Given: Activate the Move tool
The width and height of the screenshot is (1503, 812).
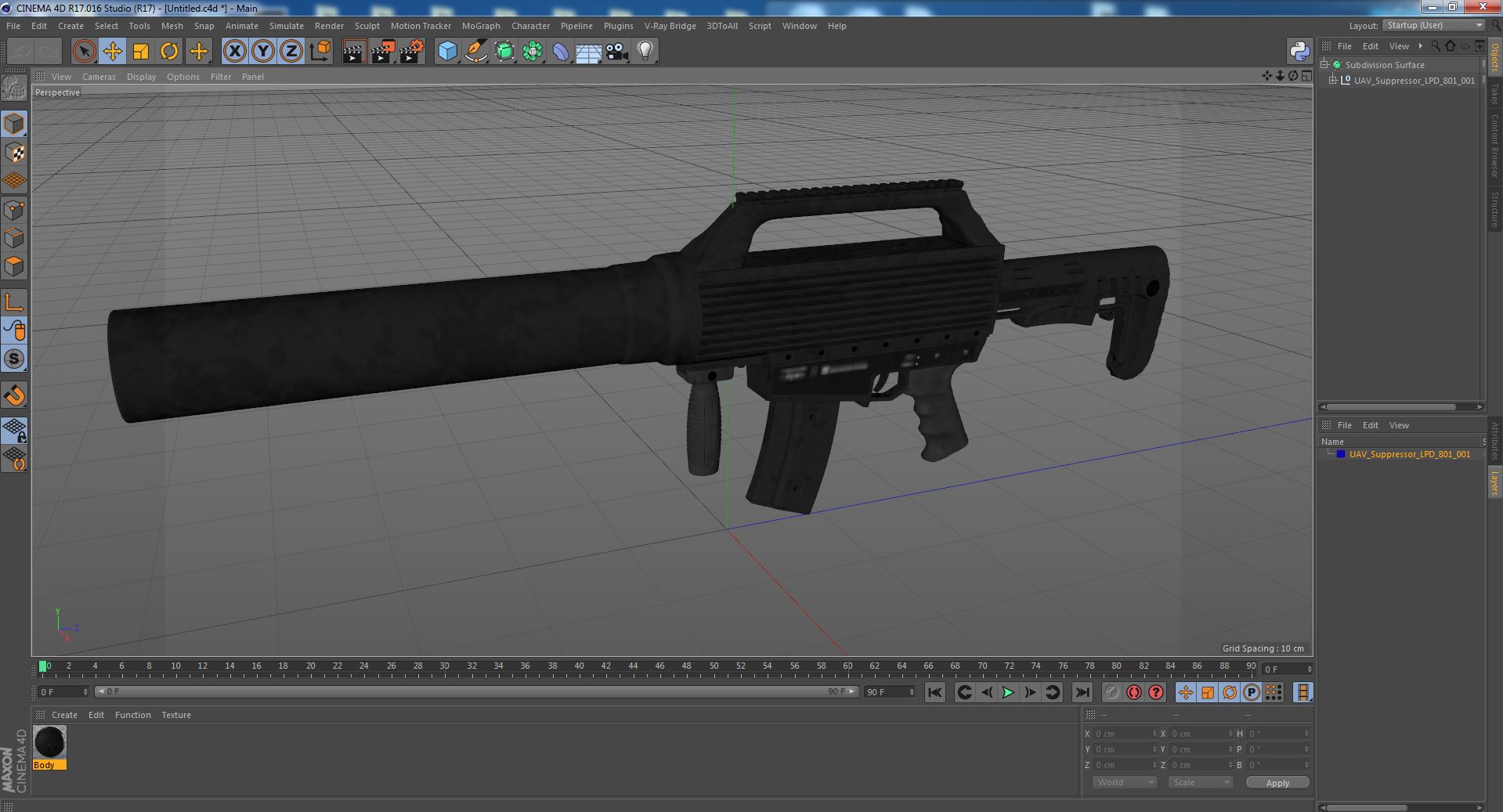Looking at the screenshot, I should pos(112,52).
